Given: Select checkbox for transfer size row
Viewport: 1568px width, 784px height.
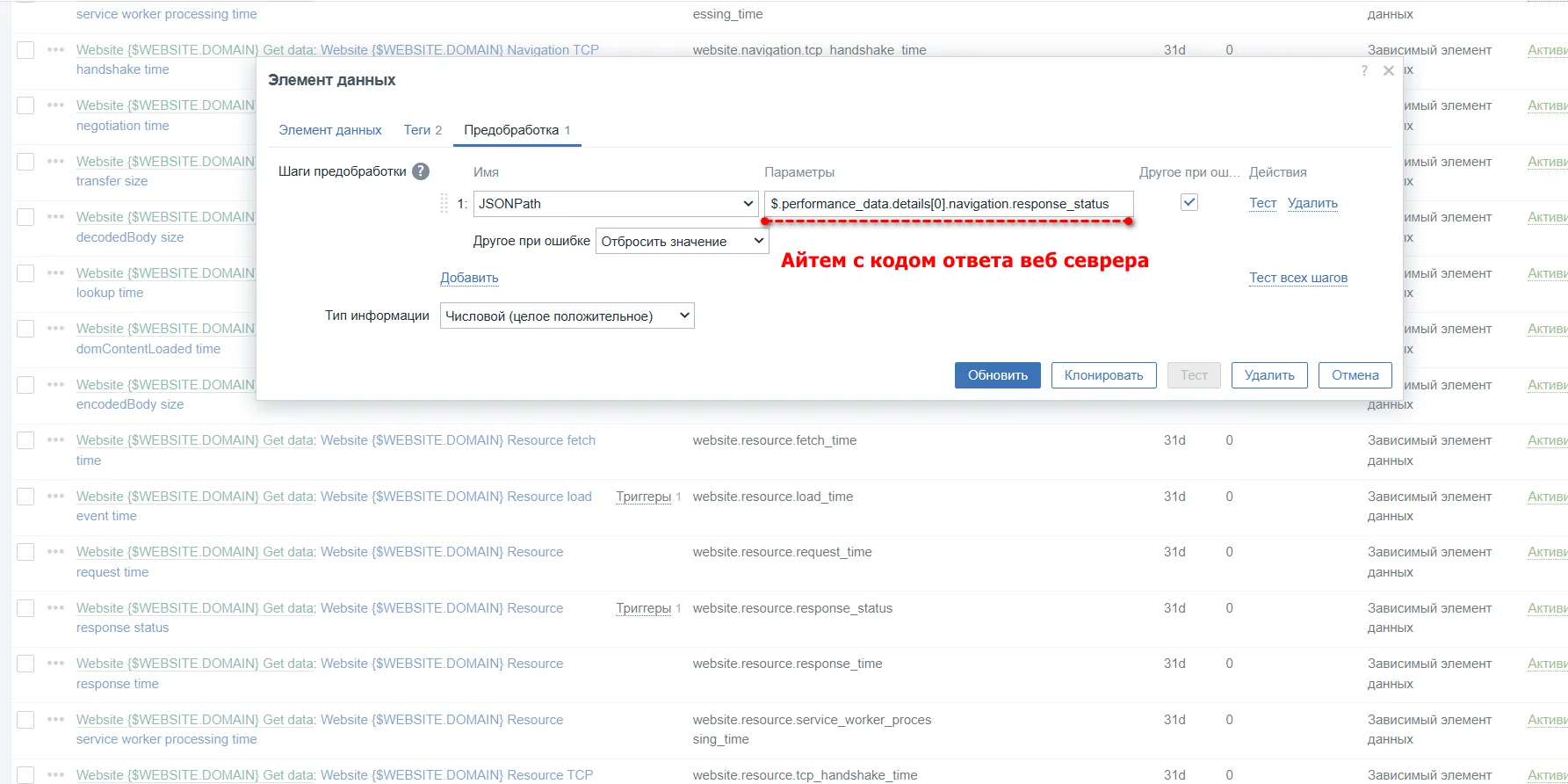Looking at the screenshot, I should [x=26, y=162].
